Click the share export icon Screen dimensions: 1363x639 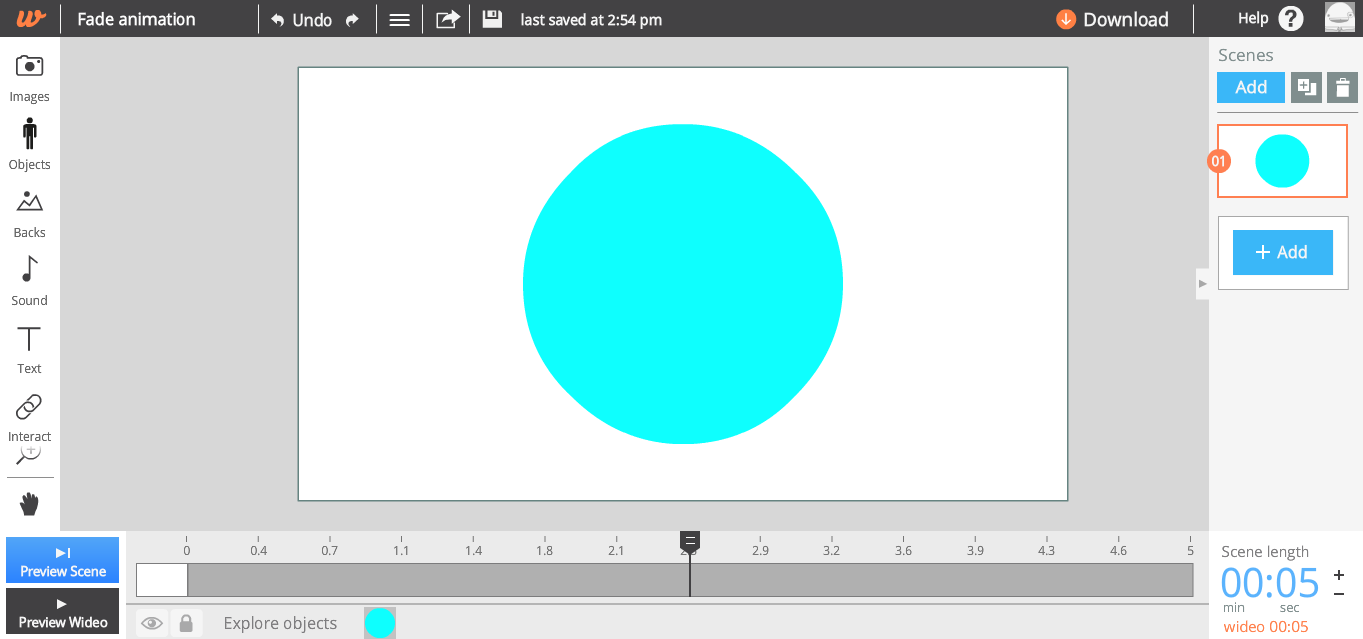[x=448, y=19]
